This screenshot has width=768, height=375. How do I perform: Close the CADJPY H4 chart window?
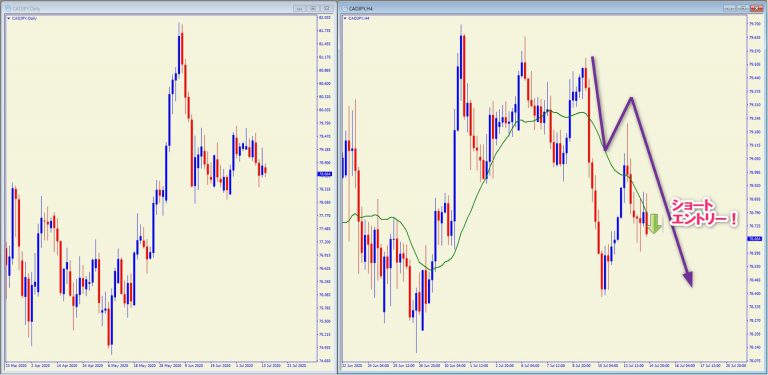point(757,8)
